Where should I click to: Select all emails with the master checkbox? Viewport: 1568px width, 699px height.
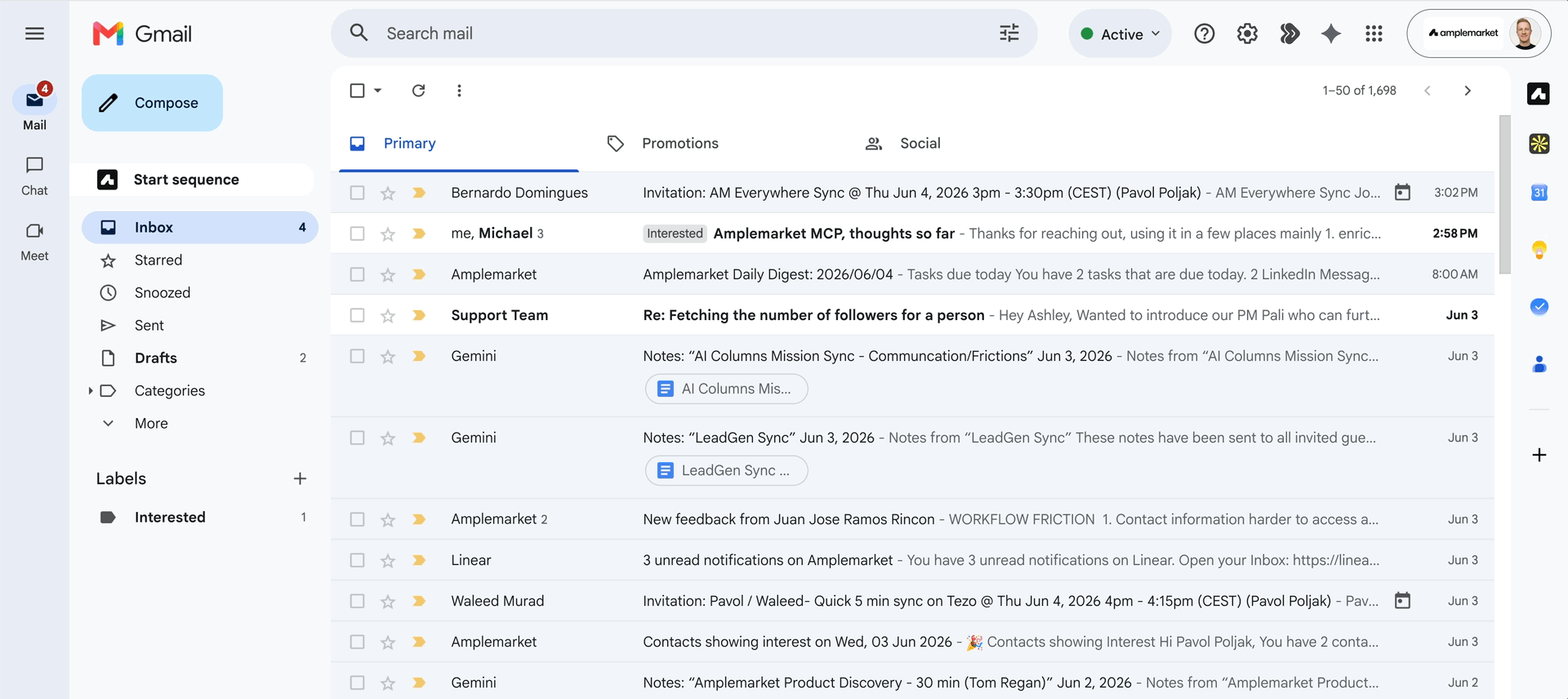[x=357, y=91]
